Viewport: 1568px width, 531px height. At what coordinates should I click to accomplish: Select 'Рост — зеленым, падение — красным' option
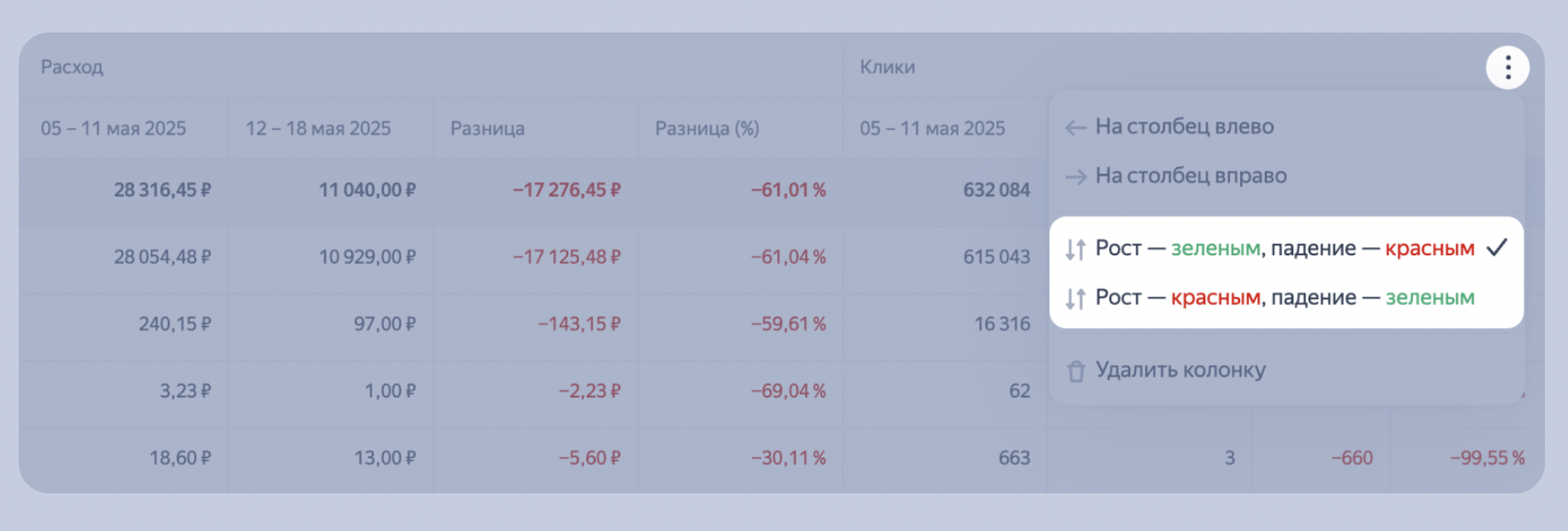coord(1284,248)
